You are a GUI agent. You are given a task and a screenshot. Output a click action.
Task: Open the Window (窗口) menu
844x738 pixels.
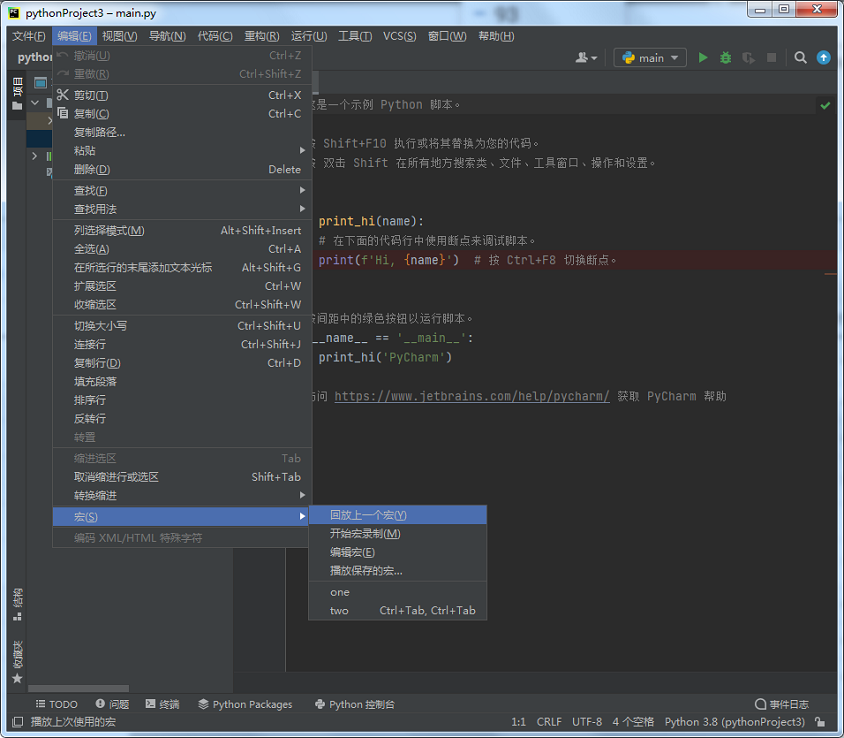click(x=447, y=36)
